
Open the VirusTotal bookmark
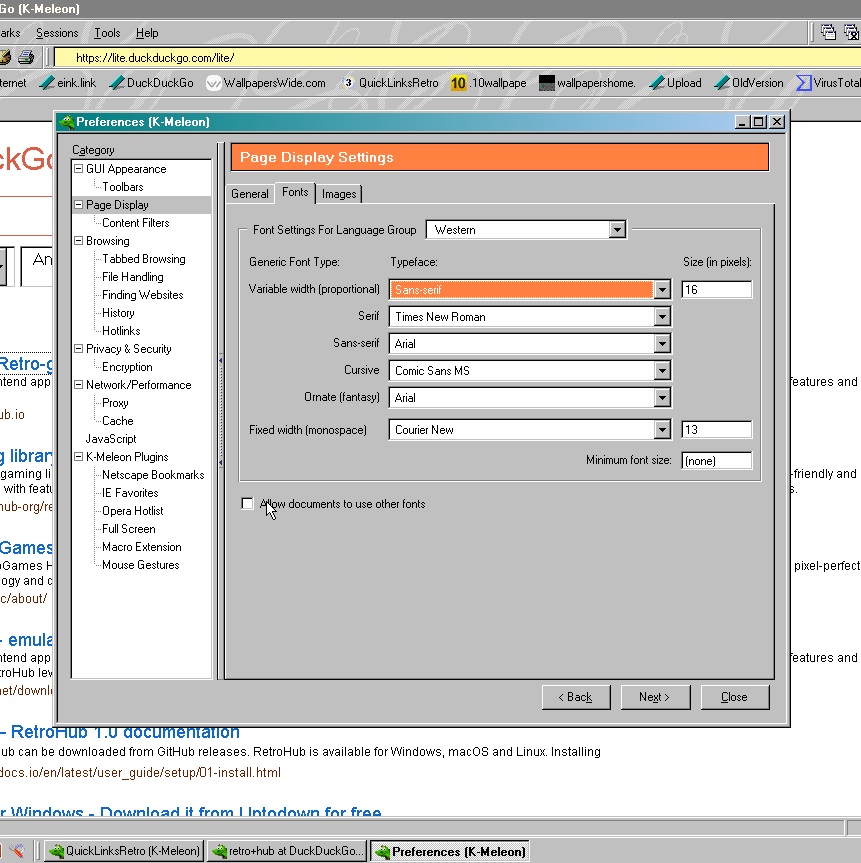pyautogui.click(x=828, y=83)
